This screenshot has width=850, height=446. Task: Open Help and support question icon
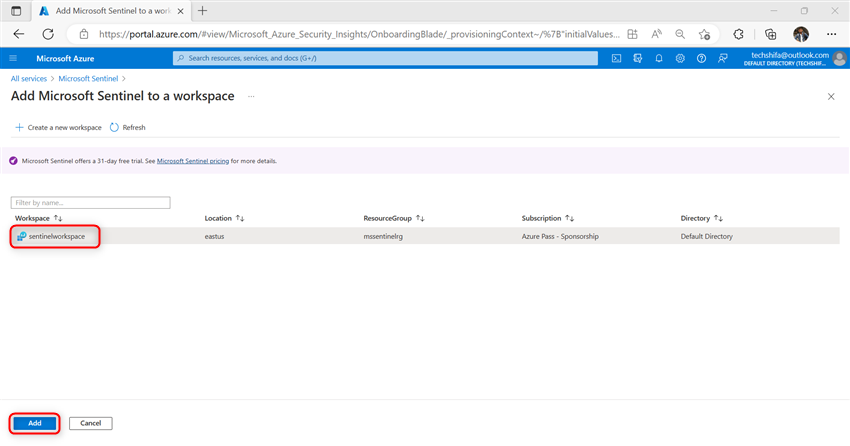point(701,58)
